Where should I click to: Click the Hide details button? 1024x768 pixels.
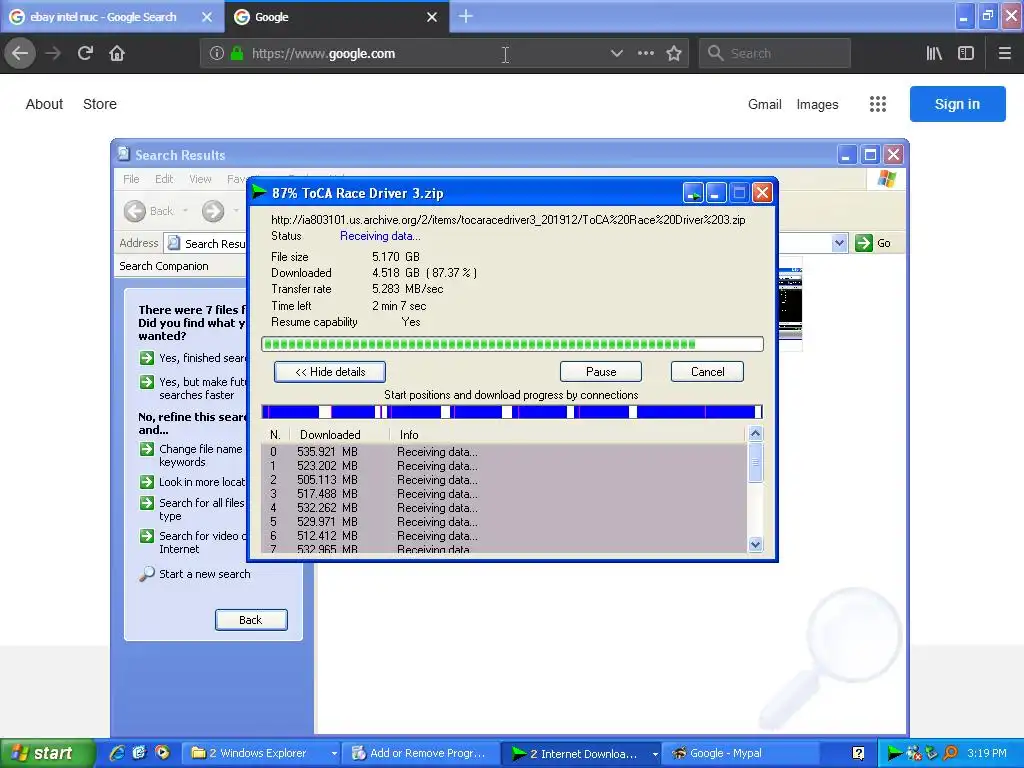[330, 372]
